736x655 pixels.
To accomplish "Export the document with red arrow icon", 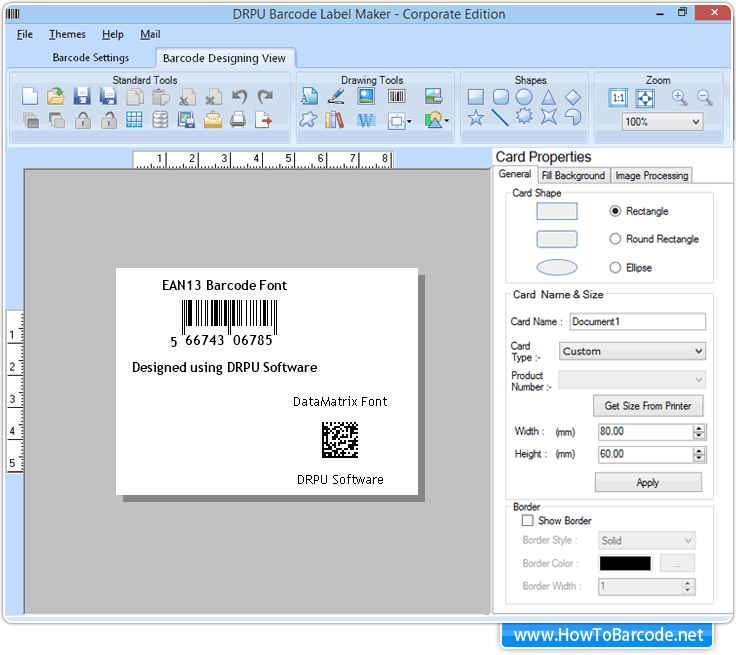I will point(264,120).
